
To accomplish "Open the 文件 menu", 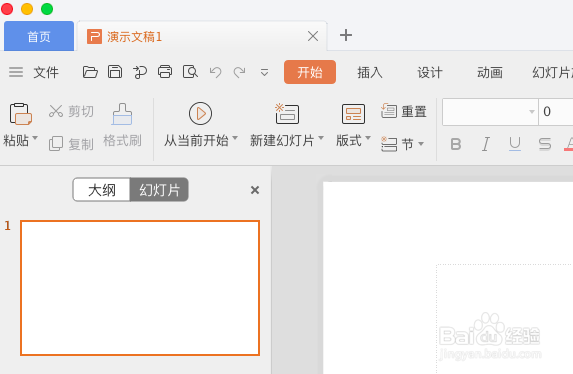I will tap(46, 72).
